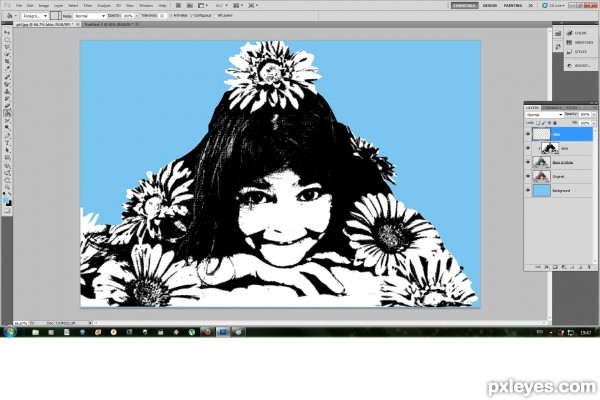Select the Crop tool
The height and width of the screenshot is (400, 600).
pyautogui.click(x=7, y=62)
